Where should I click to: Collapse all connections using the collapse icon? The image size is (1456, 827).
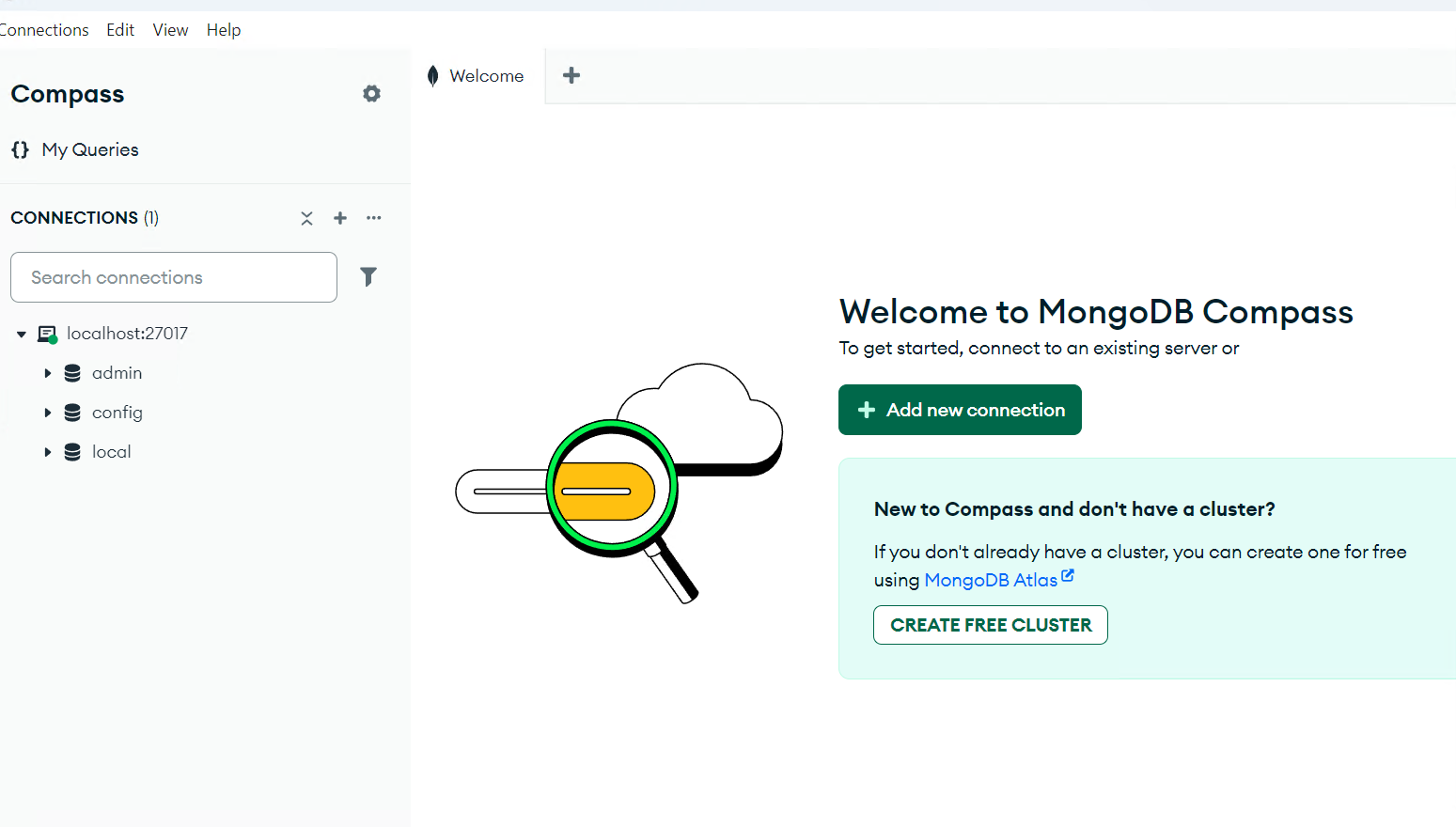coord(306,217)
